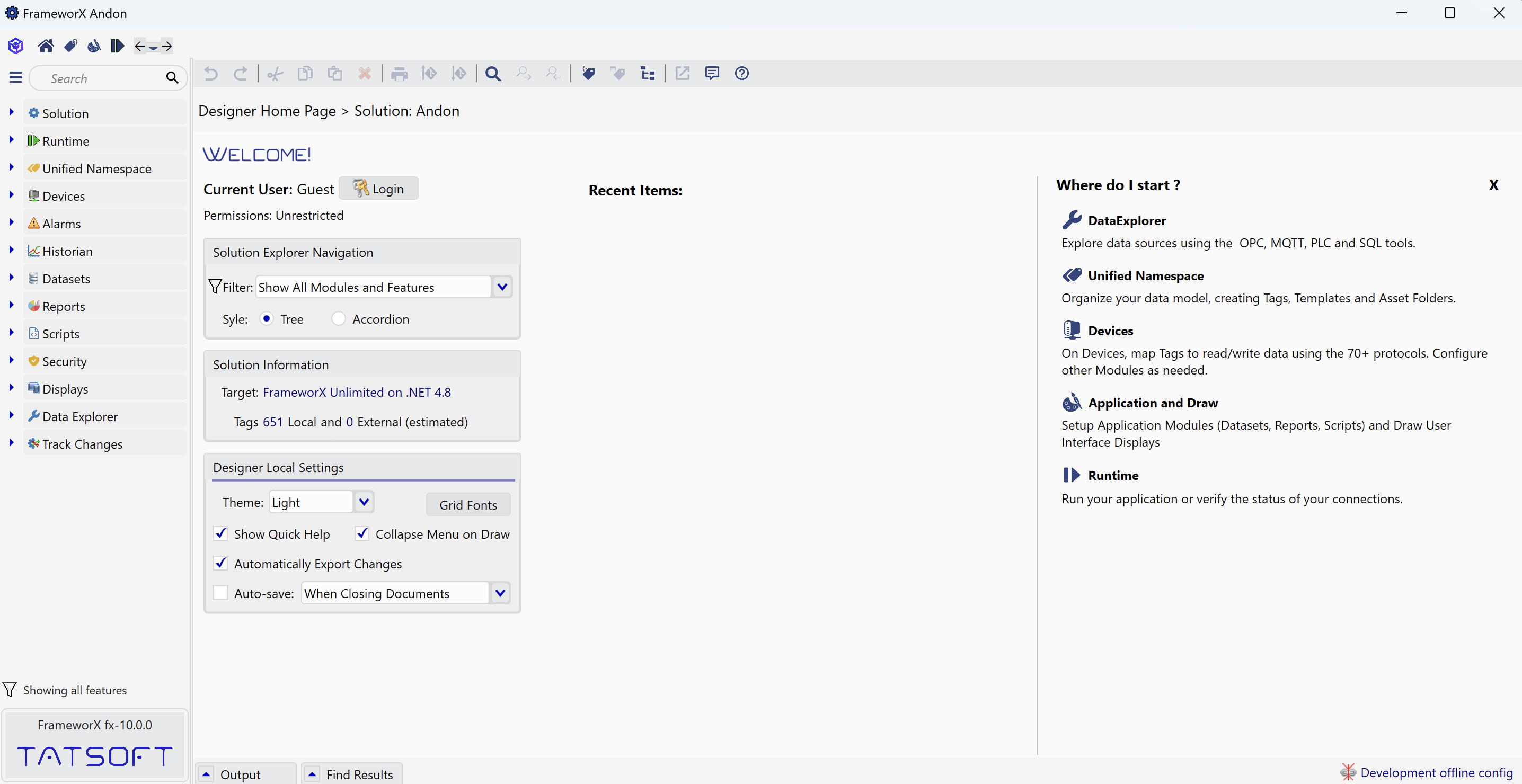This screenshot has height=784, width=1522.
Task: Copy using the toolbar copy icon
Action: click(x=305, y=73)
